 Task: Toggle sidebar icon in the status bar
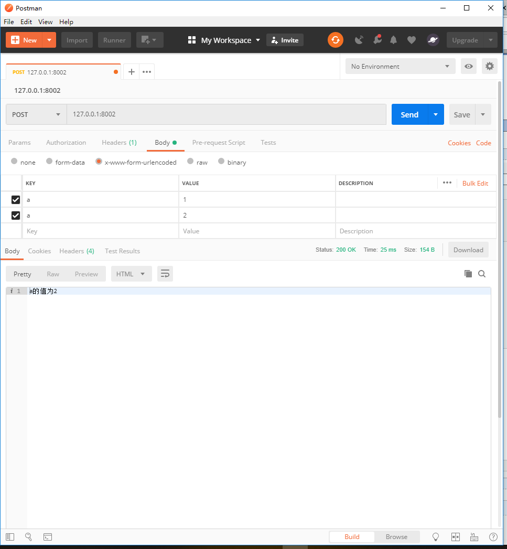pyautogui.click(x=10, y=537)
